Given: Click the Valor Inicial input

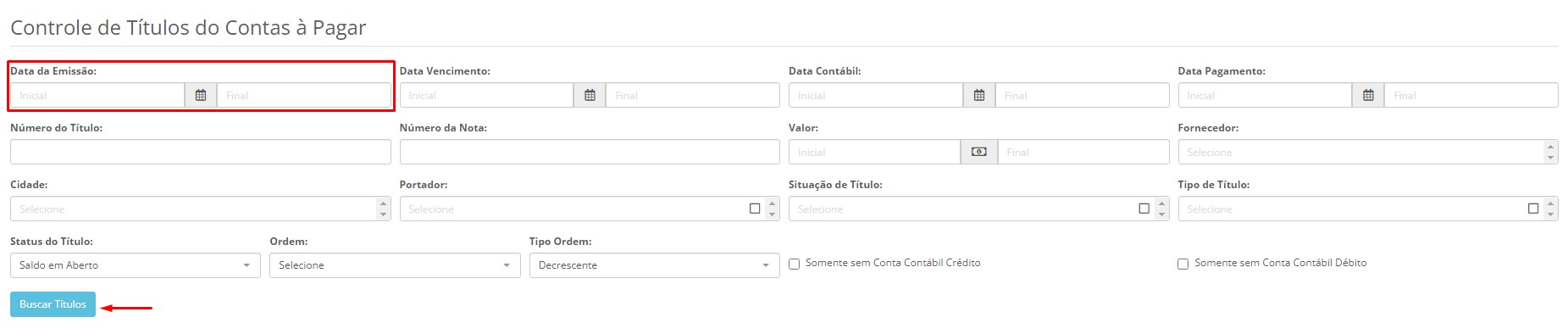Looking at the screenshot, I should point(874,152).
